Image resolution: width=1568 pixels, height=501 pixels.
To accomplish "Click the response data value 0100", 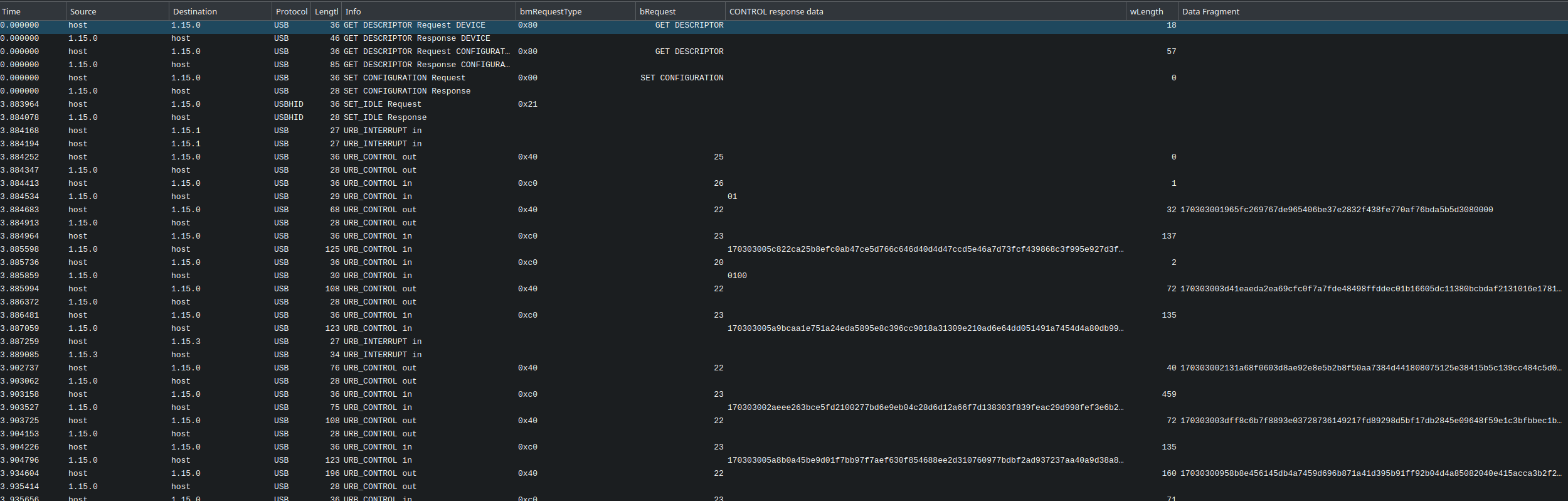I will click(737, 276).
